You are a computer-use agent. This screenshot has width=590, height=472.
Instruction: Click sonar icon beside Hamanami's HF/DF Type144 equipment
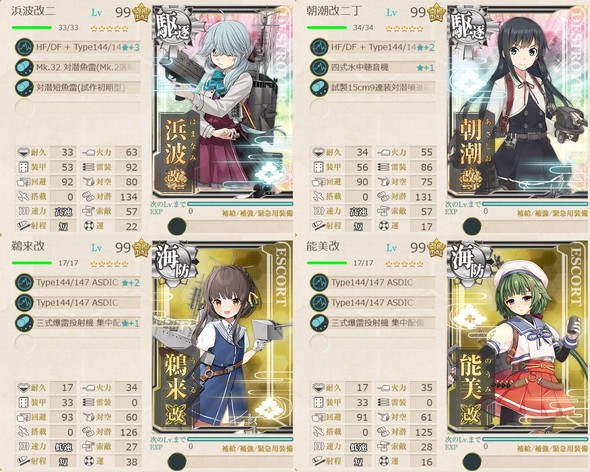(x=24, y=47)
